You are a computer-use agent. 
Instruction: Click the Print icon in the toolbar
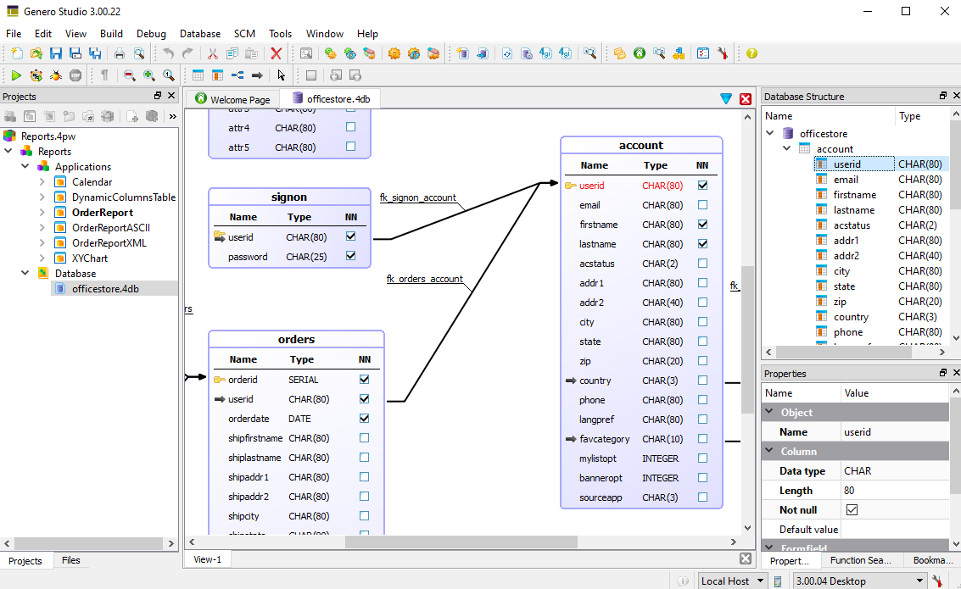click(x=120, y=53)
